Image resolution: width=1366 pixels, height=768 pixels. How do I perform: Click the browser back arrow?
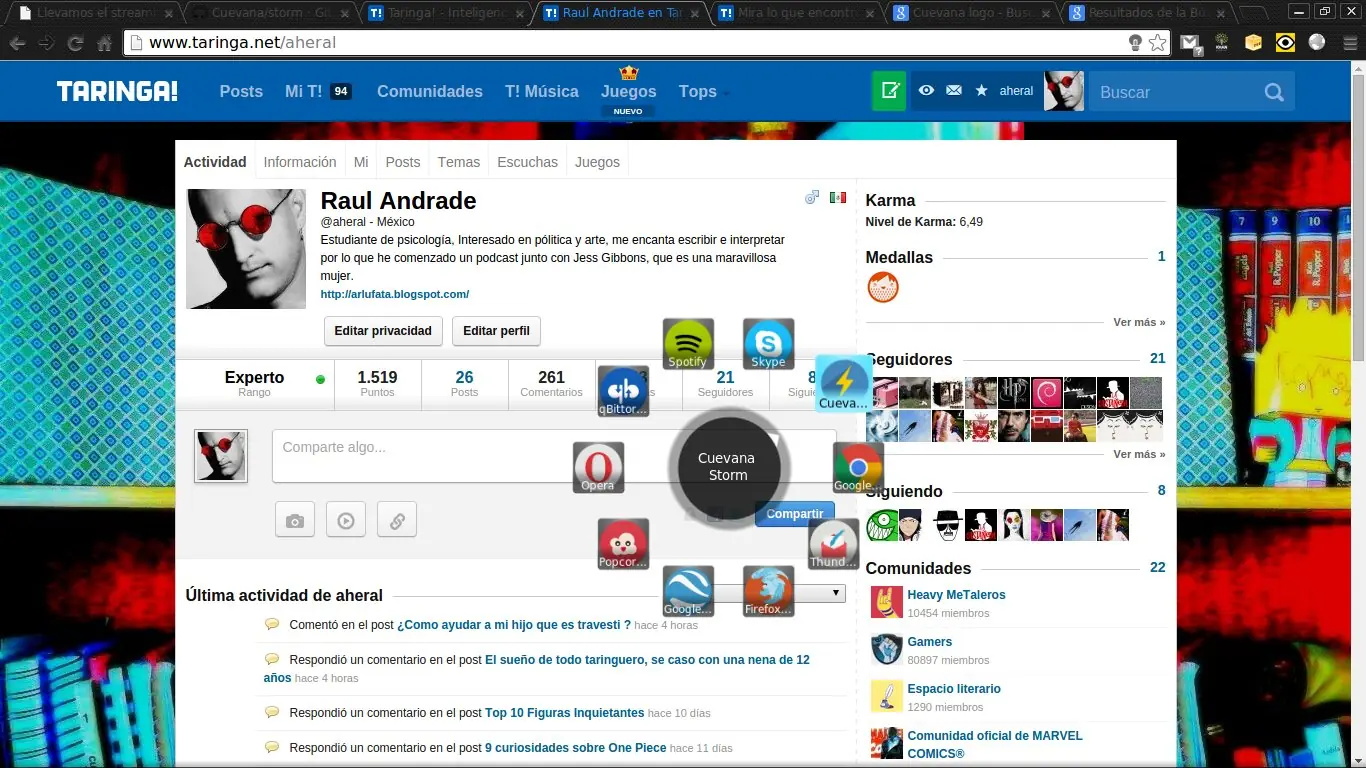pos(17,43)
